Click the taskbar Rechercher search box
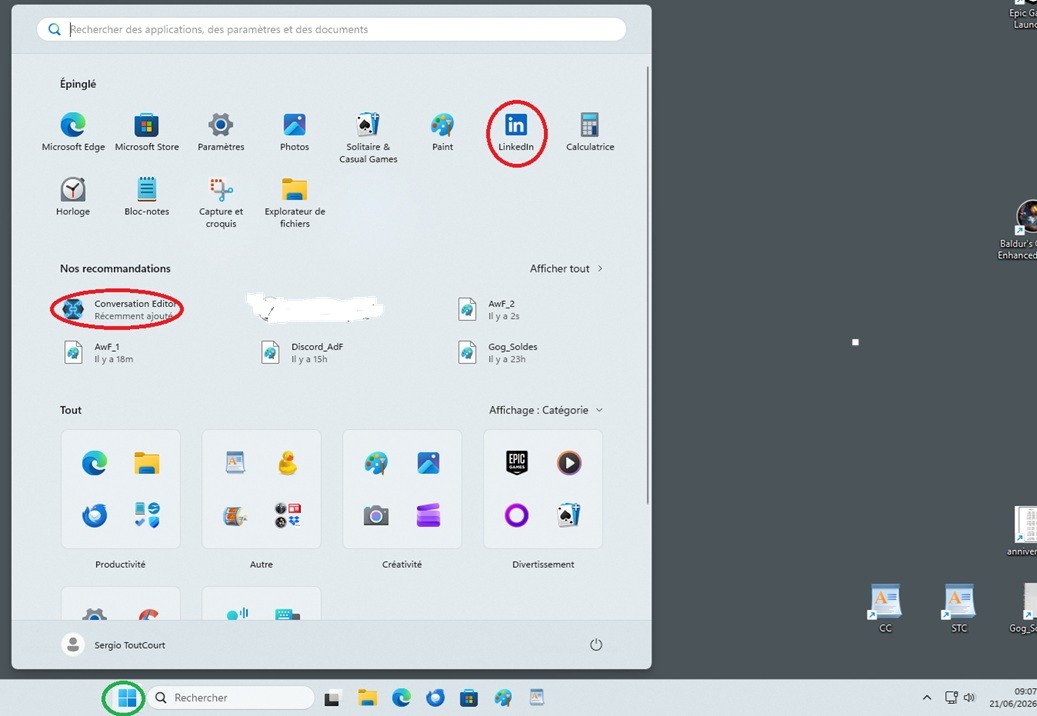Viewport: 1037px width, 716px height. click(x=231, y=697)
